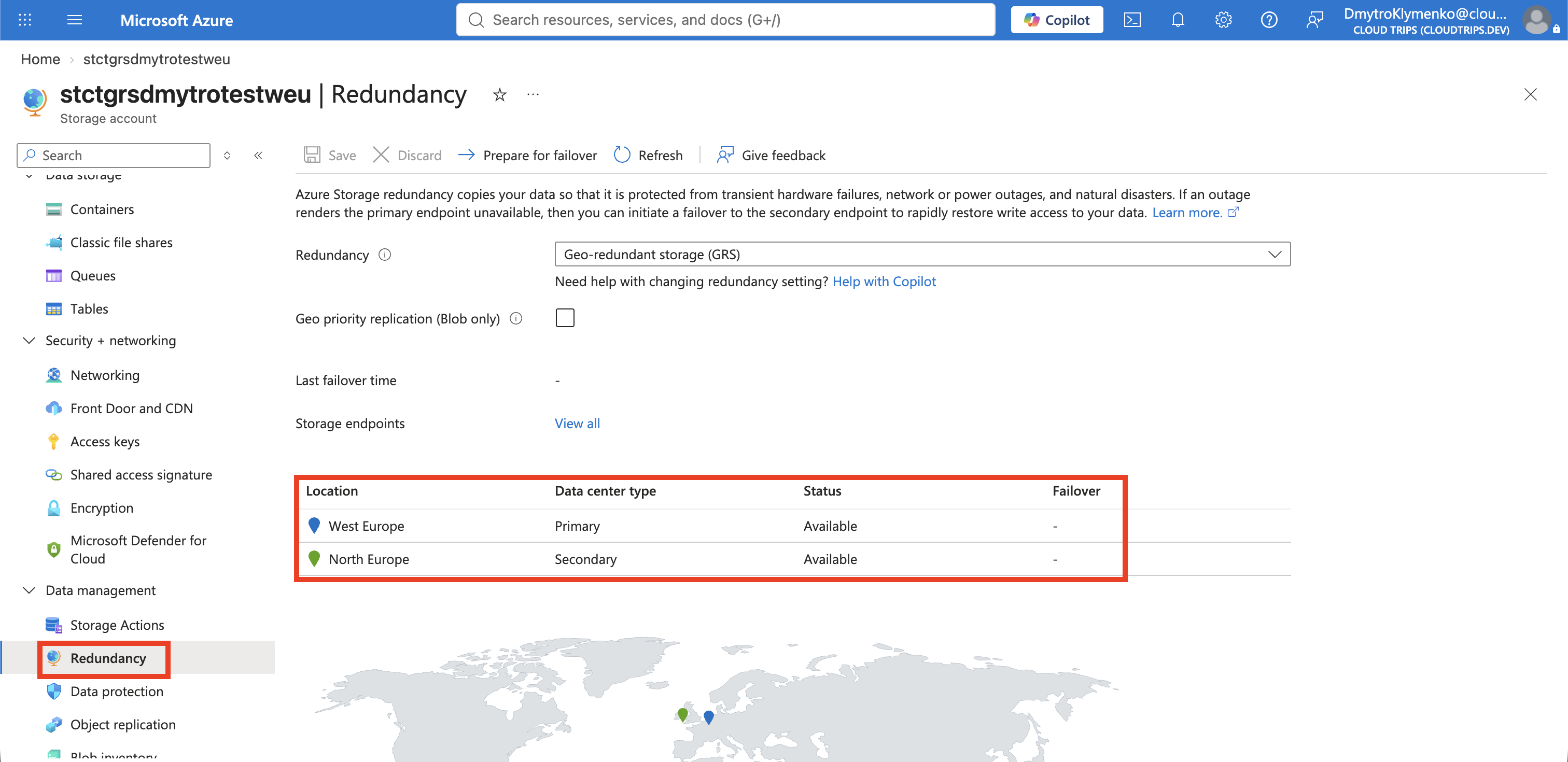Open the account avatar menu

point(1537,20)
